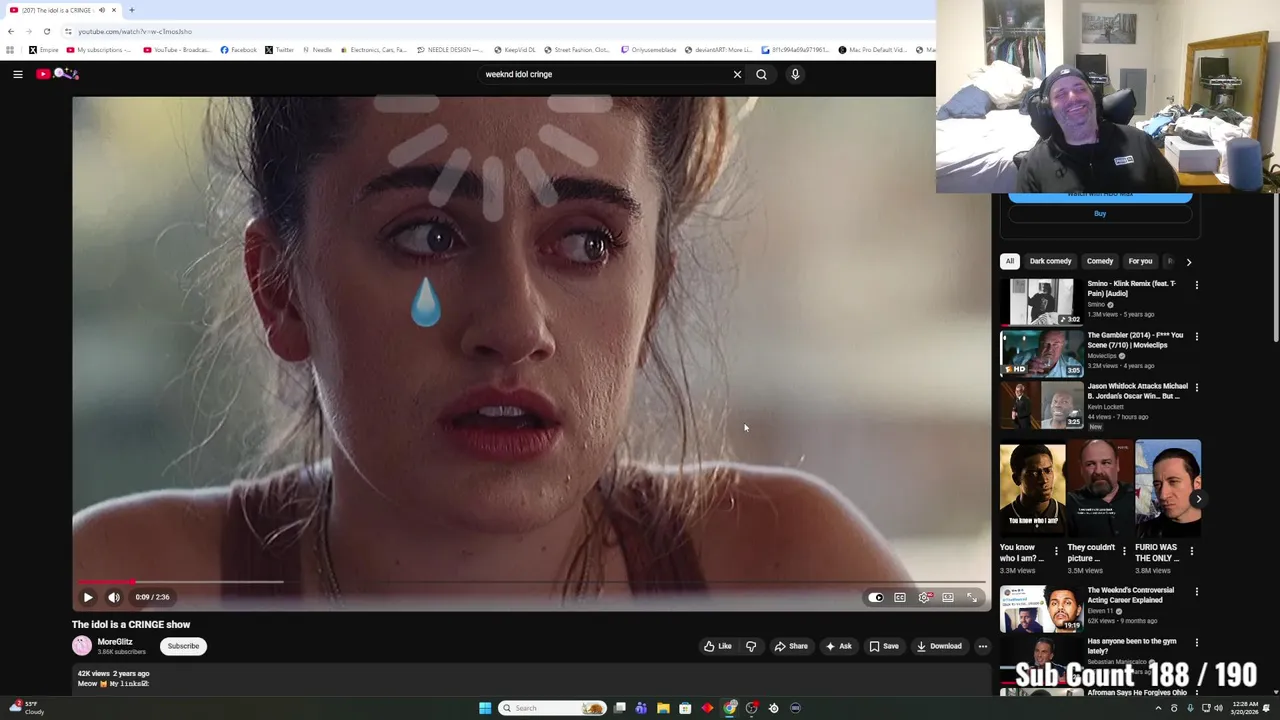Go to the YouTube home logo

click(57, 74)
